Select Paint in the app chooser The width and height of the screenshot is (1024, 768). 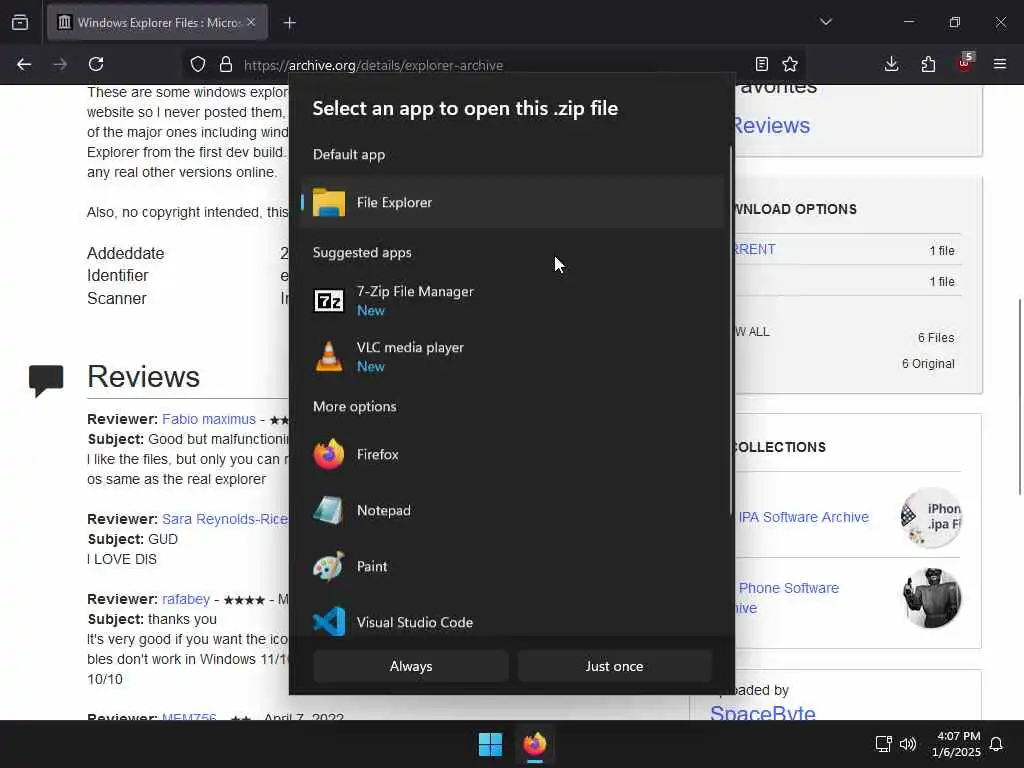tap(513, 567)
